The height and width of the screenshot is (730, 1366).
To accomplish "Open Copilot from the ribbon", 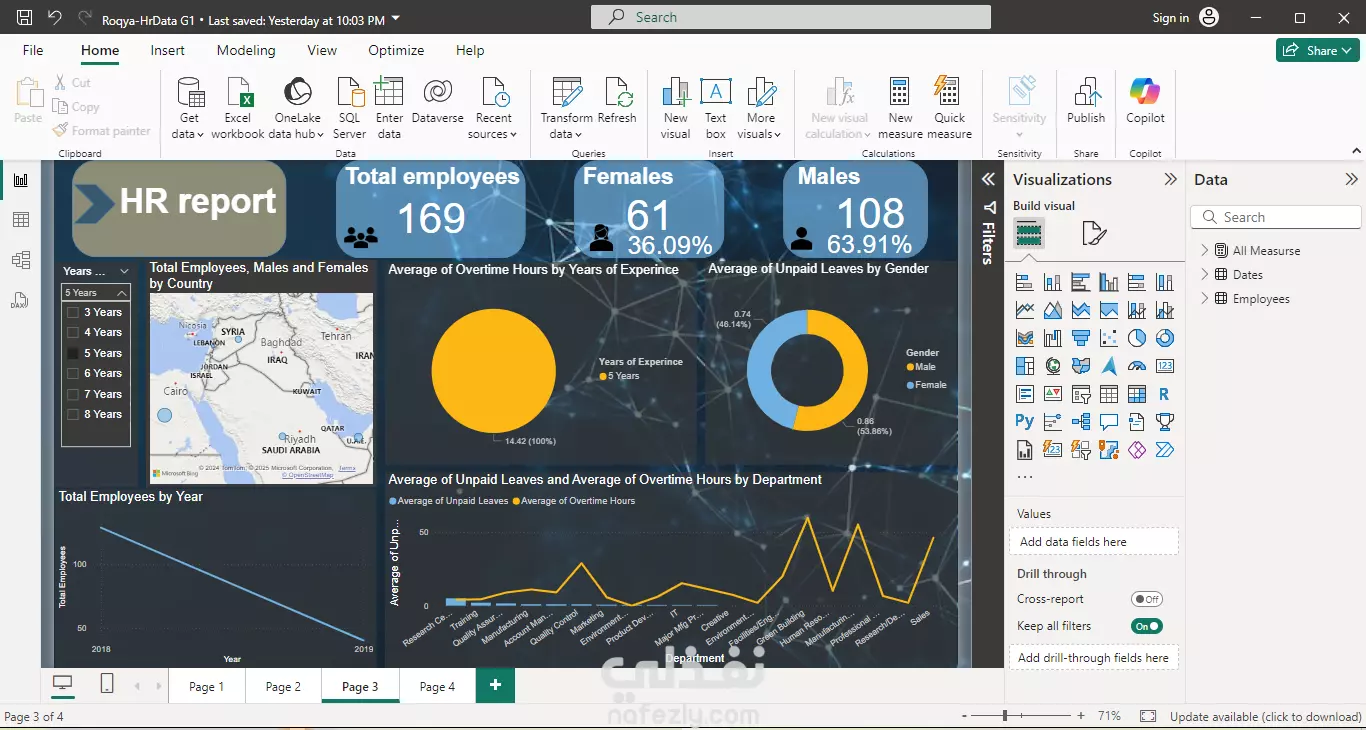I will [1145, 100].
